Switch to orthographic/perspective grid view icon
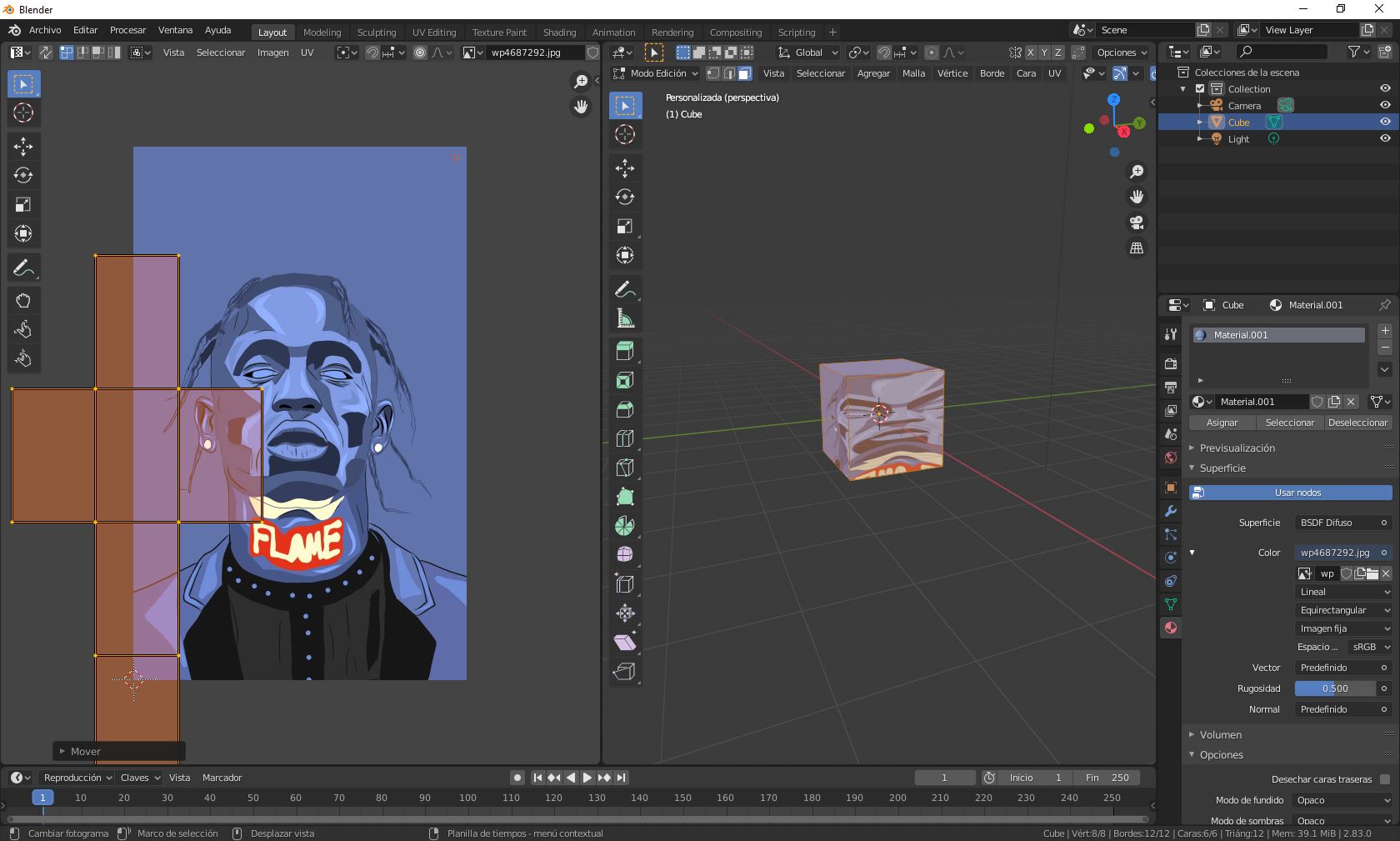The height and width of the screenshot is (841, 1400). [x=1137, y=248]
